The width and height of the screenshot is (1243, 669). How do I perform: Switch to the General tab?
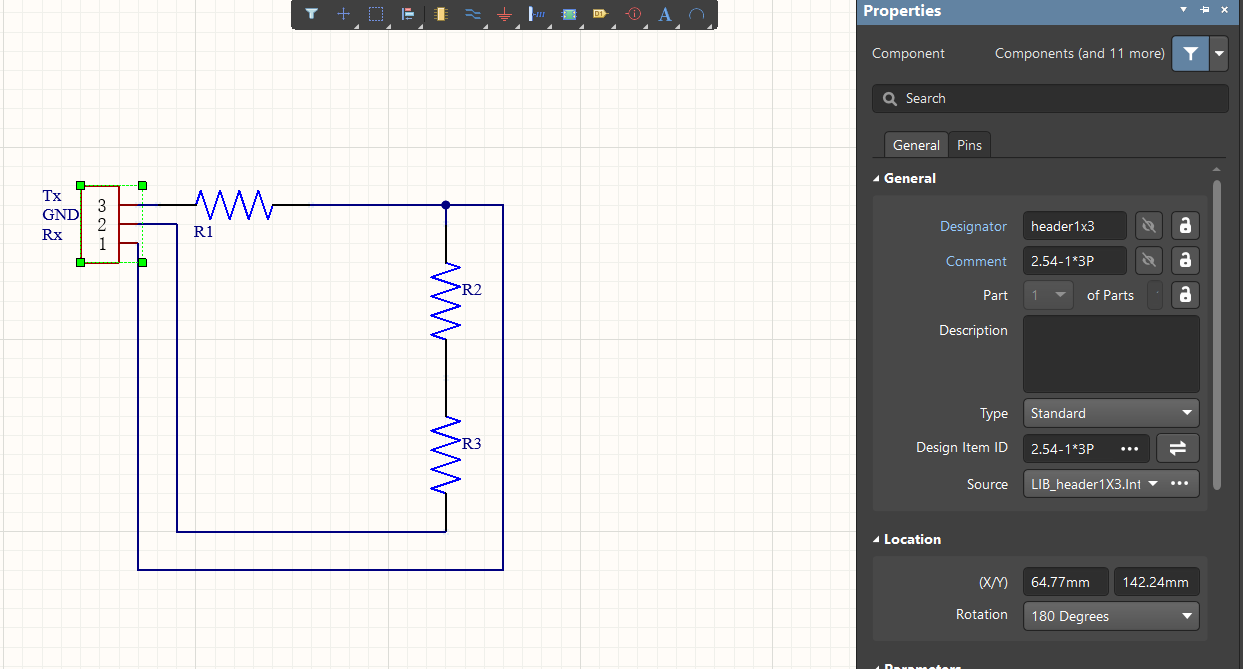pyautogui.click(x=916, y=145)
